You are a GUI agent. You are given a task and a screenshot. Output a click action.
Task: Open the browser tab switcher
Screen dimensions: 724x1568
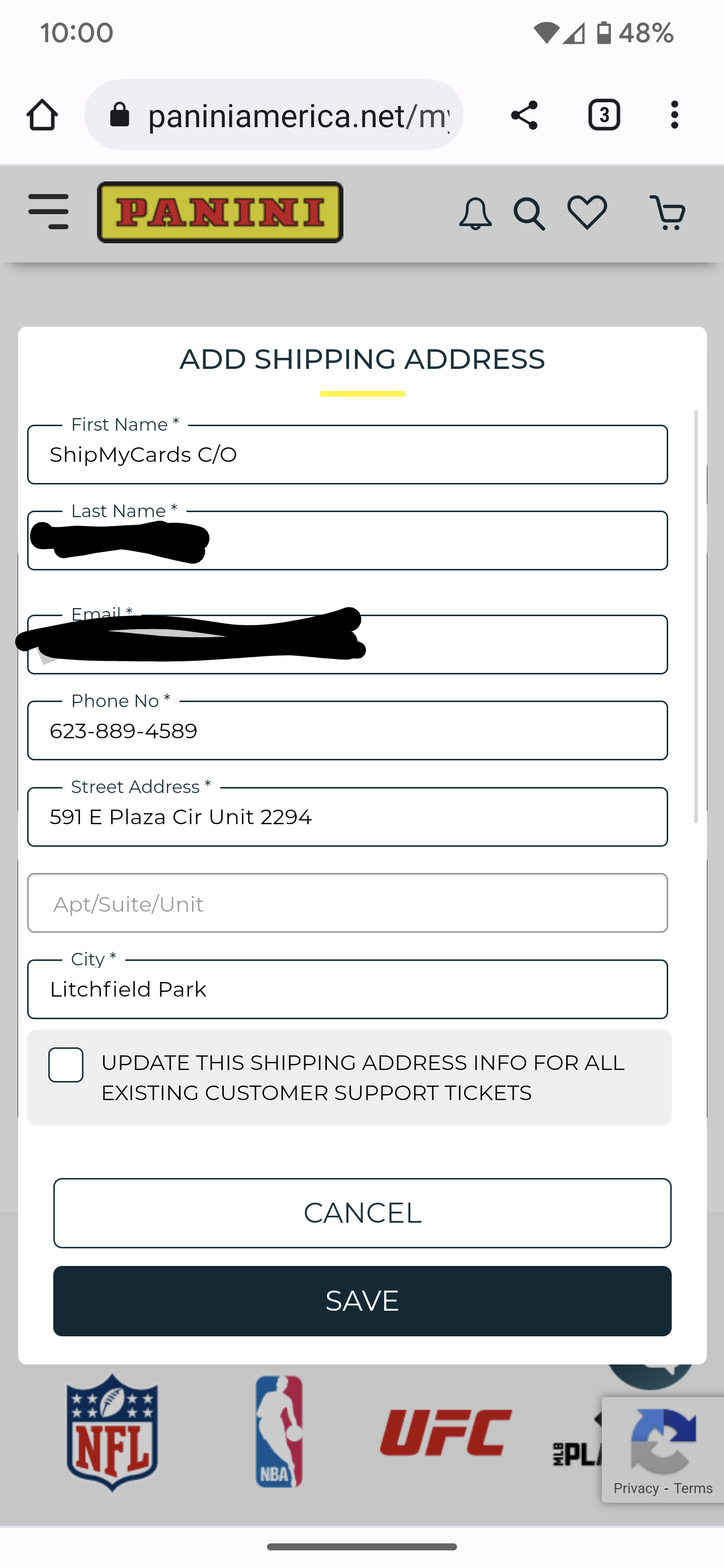(x=603, y=115)
